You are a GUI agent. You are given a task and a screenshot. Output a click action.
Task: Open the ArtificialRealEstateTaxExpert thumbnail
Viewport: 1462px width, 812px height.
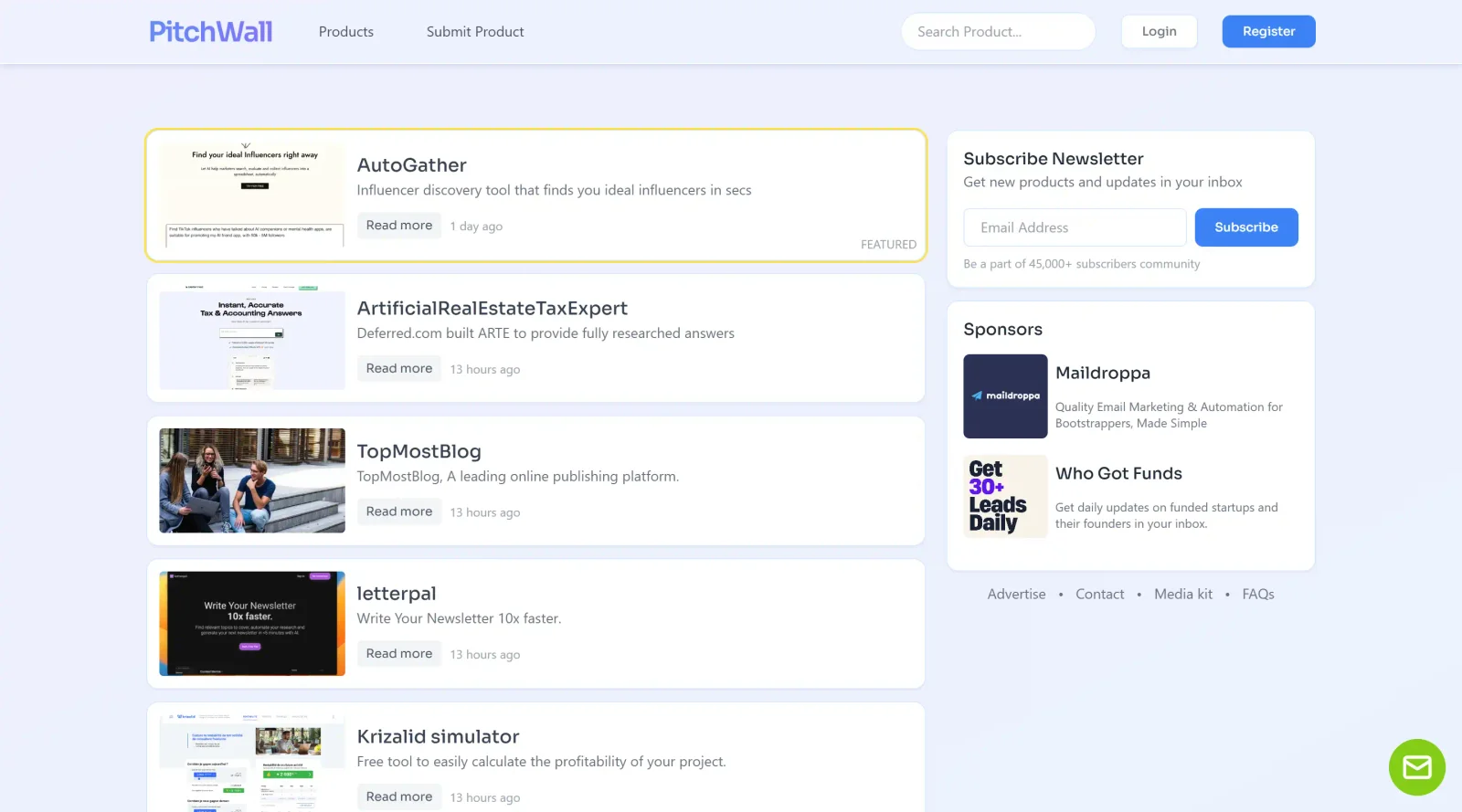point(252,338)
